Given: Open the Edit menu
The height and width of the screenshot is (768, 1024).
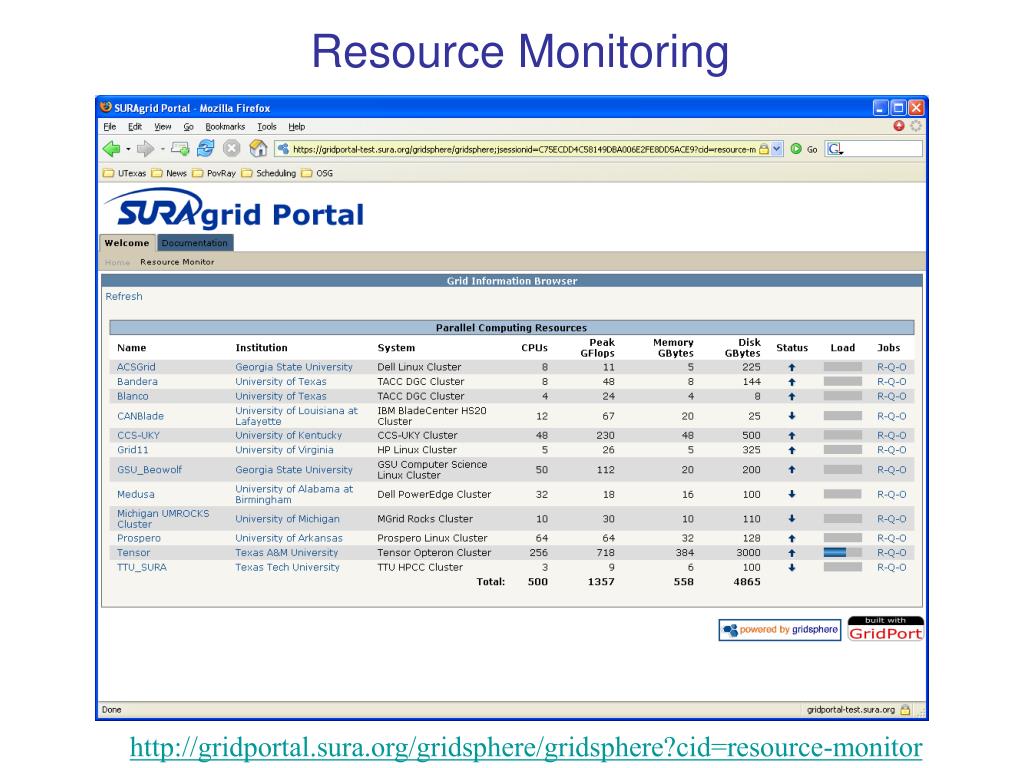Looking at the screenshot, I should point(135,127).
